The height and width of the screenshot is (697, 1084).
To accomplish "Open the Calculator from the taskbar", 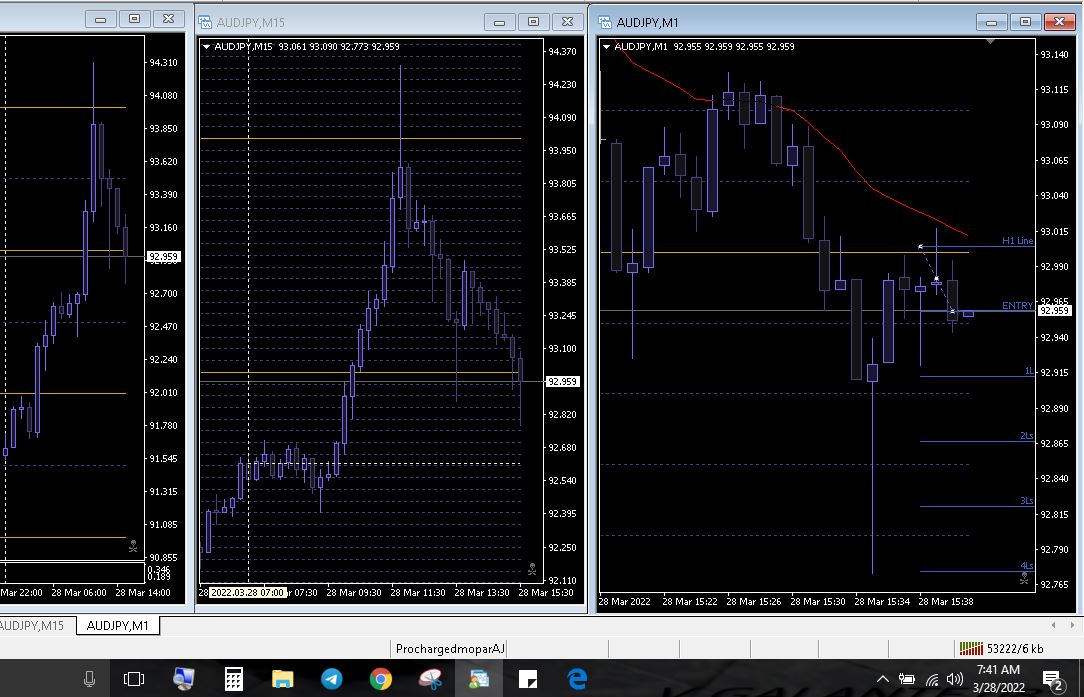I will (x=234, y=679).
